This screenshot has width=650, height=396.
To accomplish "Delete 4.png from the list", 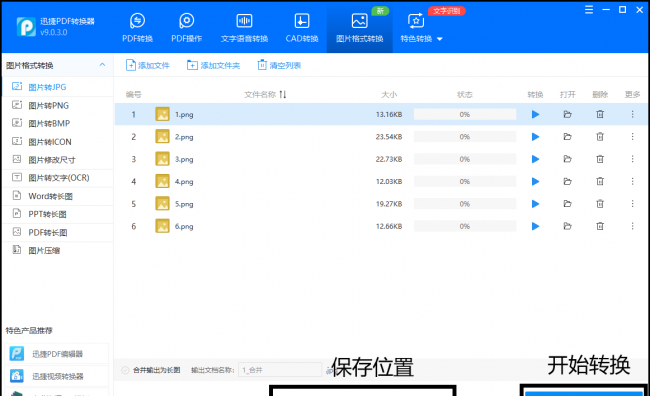I will click(x=600, y=181).
